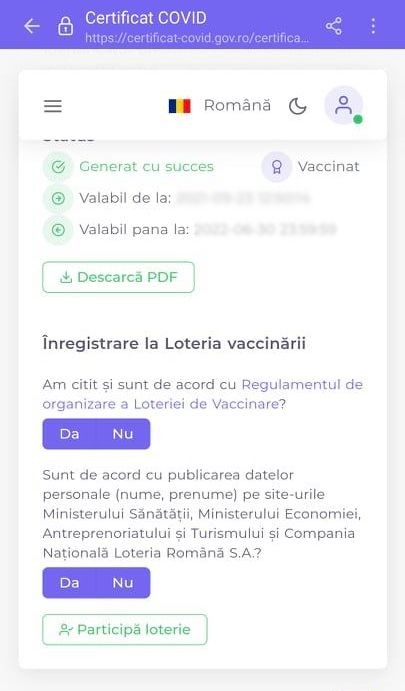Image resolution: width=405 pixels, height=691 pixels.
Task: Open the hamburger navigation menu
Action: (52, 106)
